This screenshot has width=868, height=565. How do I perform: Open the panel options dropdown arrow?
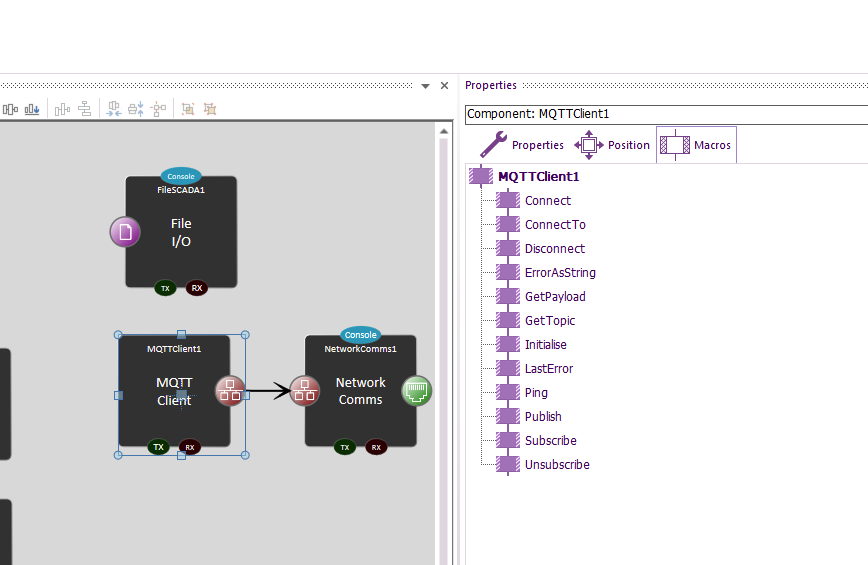pos(425,86)
